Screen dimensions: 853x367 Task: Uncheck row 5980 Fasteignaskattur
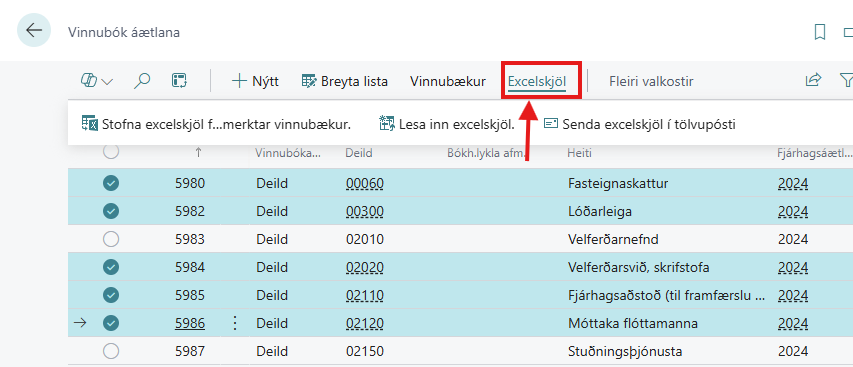click(x=111, y=183)
